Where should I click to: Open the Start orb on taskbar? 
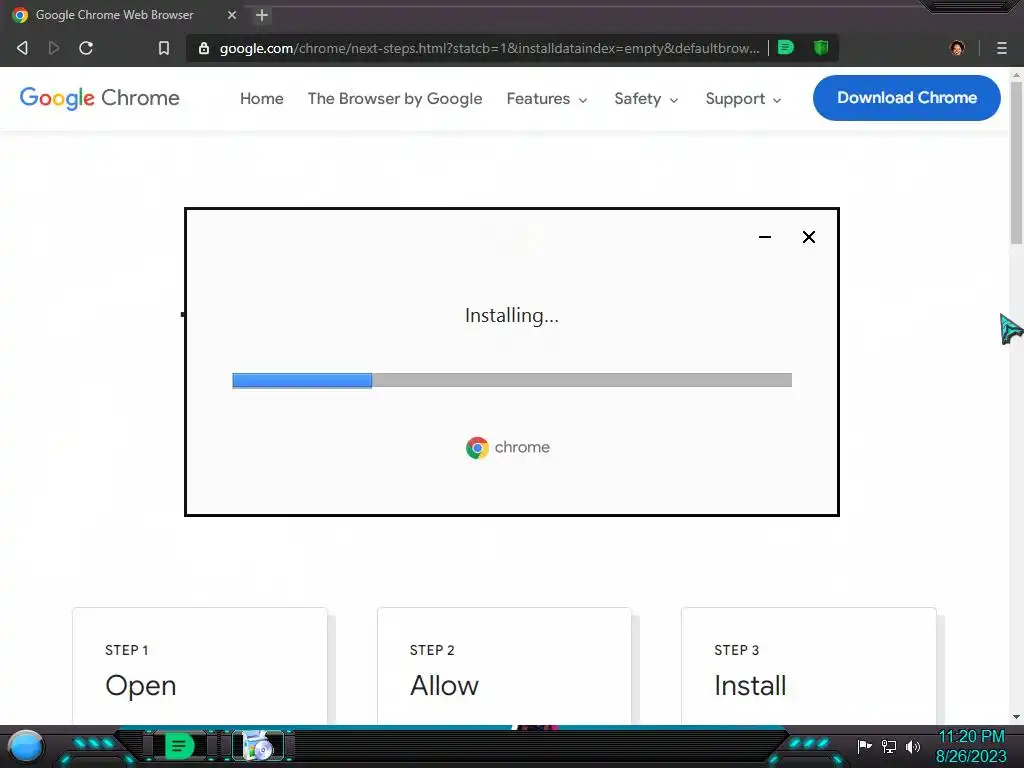[25, 746]
